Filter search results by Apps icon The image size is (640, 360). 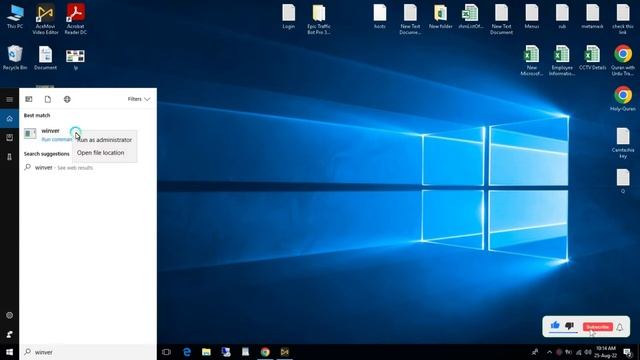tap(29, 99)
